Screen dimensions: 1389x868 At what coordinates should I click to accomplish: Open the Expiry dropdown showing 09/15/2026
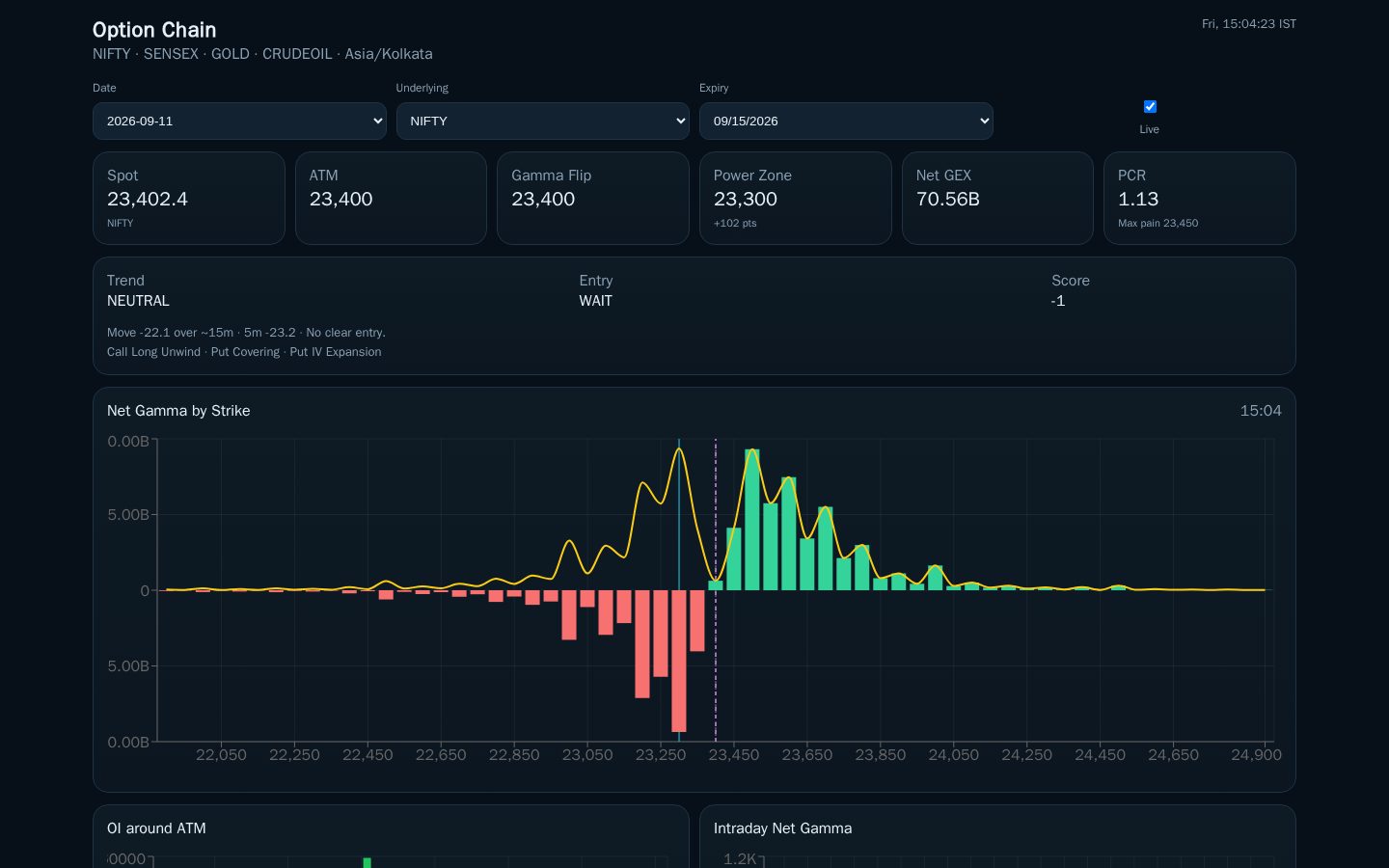846,121
